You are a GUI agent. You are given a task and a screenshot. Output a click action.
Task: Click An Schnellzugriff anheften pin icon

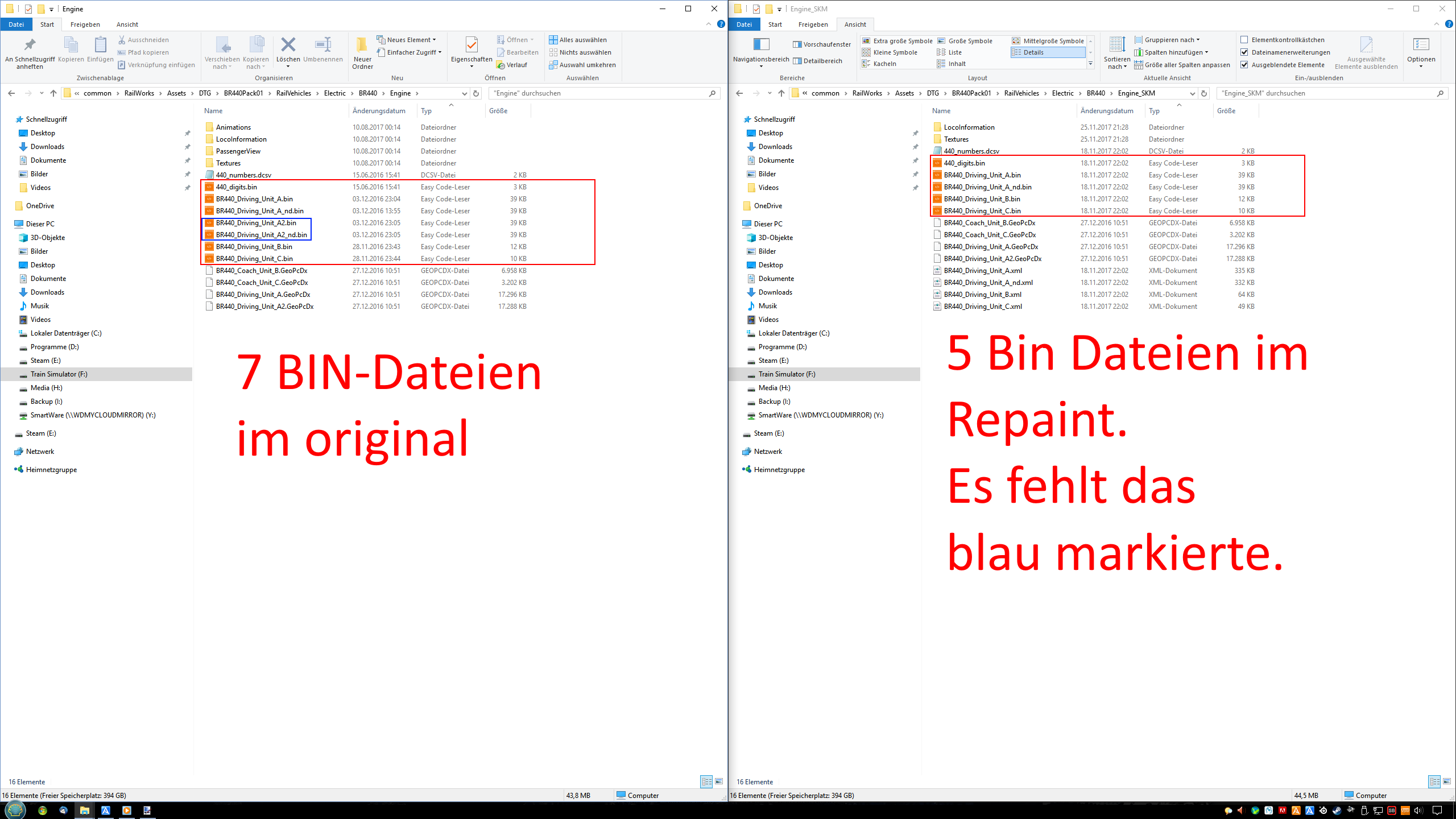(30, 45)
